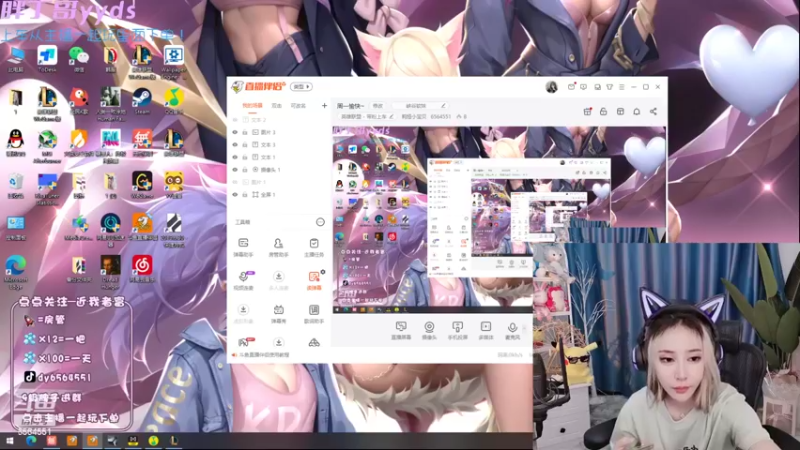Open the QQ penguin desktop shortcut
Screen dimensions: 800x450
(x=16, y=143)
